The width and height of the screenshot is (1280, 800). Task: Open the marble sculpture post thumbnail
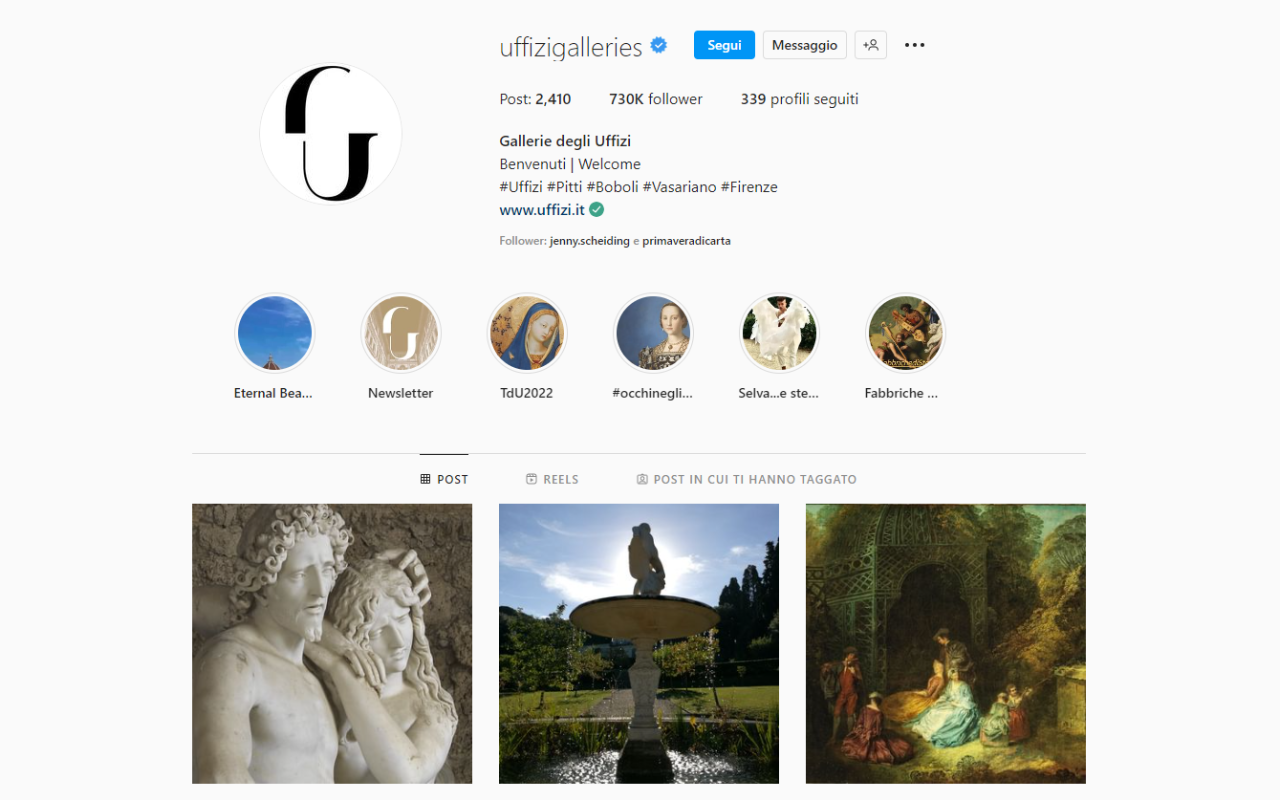(332, 644)
